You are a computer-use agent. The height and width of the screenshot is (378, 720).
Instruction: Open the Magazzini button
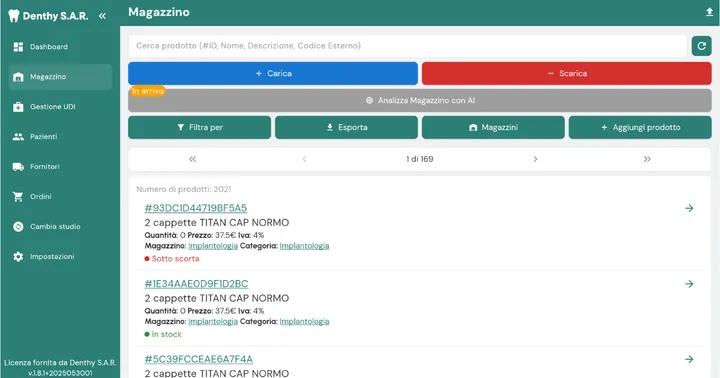tap(493, 127)
